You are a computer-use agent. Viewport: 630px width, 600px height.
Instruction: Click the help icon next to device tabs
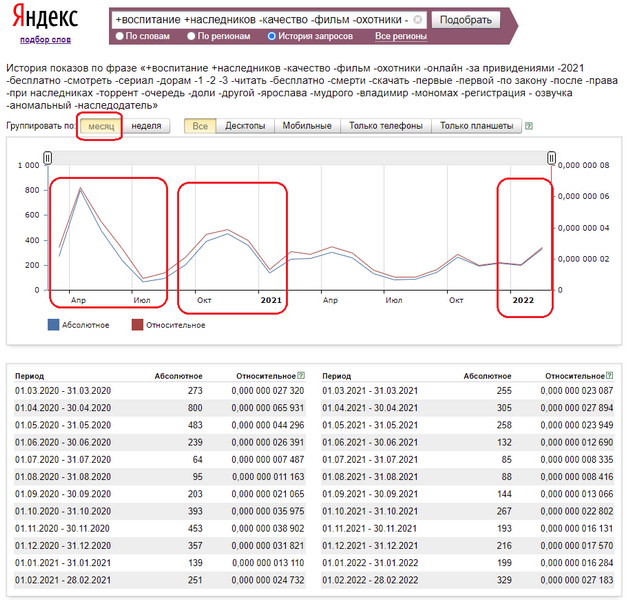coord(529,127)
